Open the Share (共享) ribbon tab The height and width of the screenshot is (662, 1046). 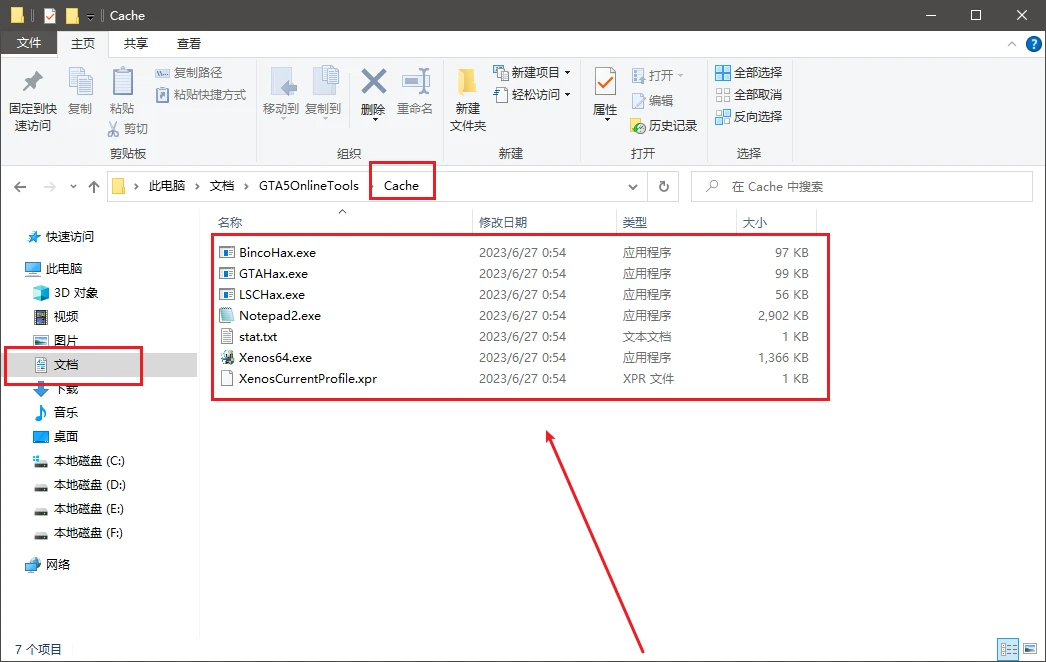(136, 44)
